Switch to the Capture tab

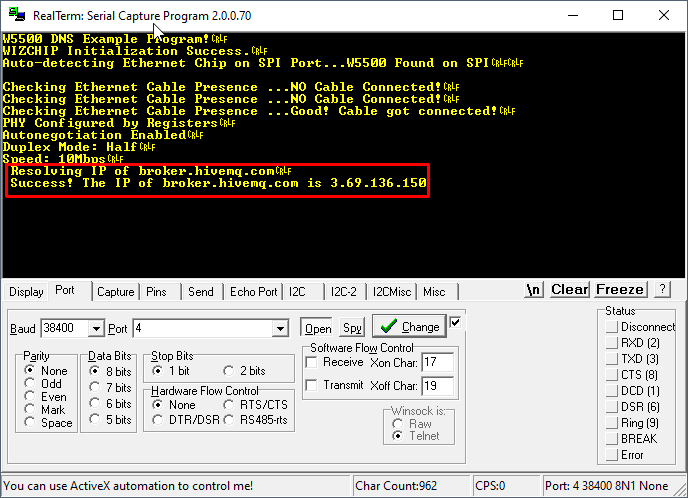(x=115, y=292)
